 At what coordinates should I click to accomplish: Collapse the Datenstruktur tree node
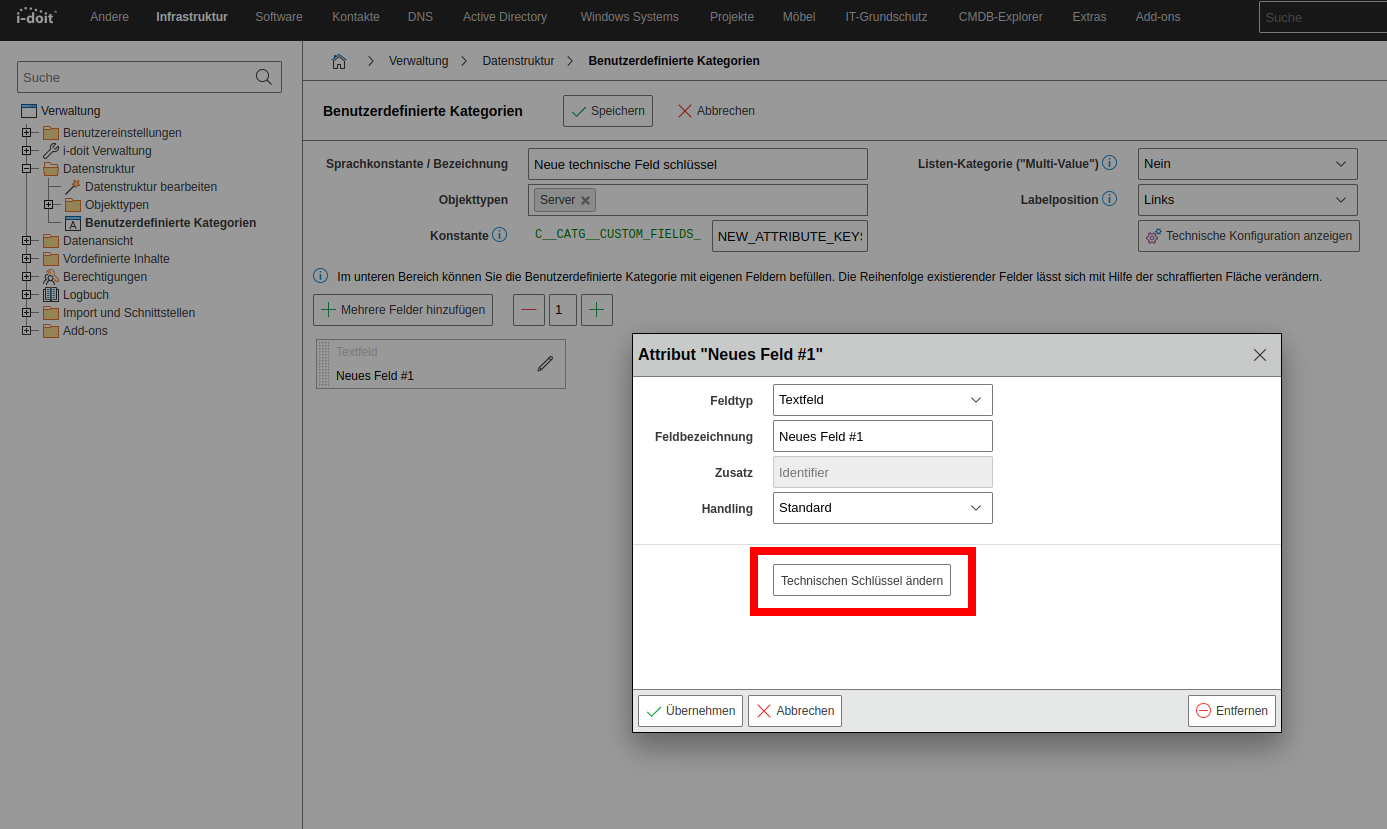point(27,169)
